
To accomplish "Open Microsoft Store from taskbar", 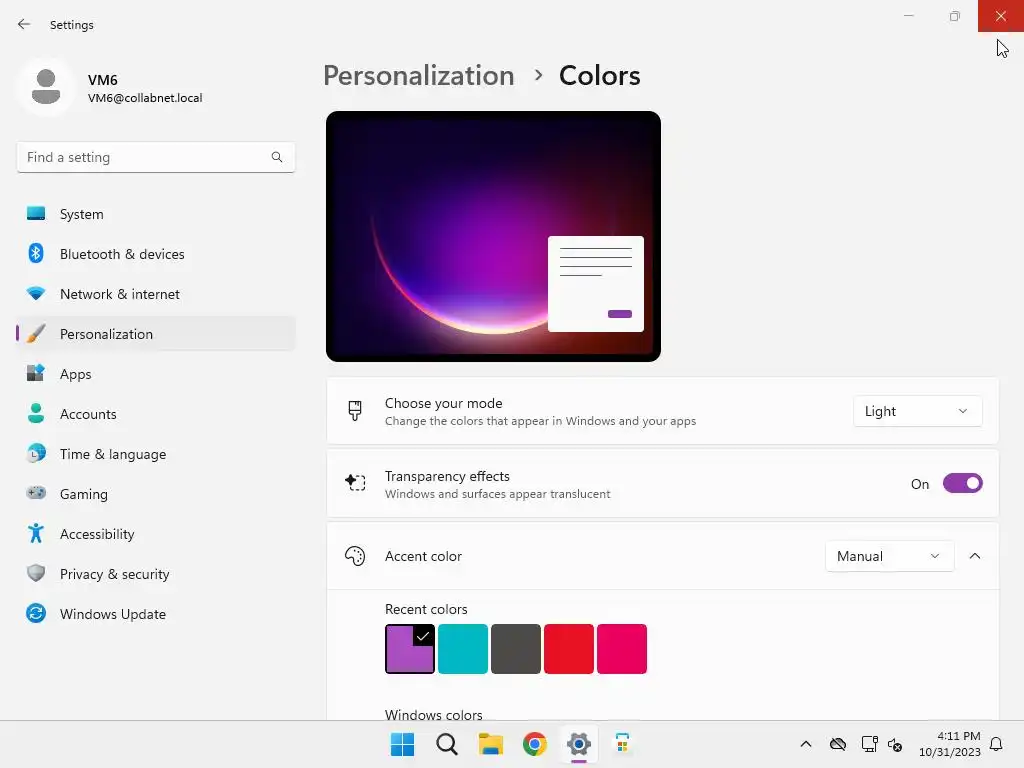I will click(x=622, y=744).
